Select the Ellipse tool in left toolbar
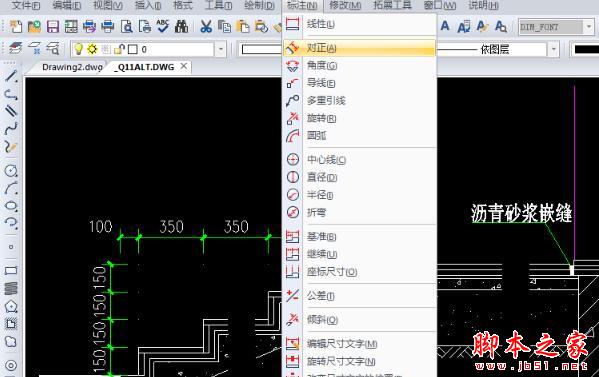This screenshot has height=377, width=599. [x=11, y=205]
